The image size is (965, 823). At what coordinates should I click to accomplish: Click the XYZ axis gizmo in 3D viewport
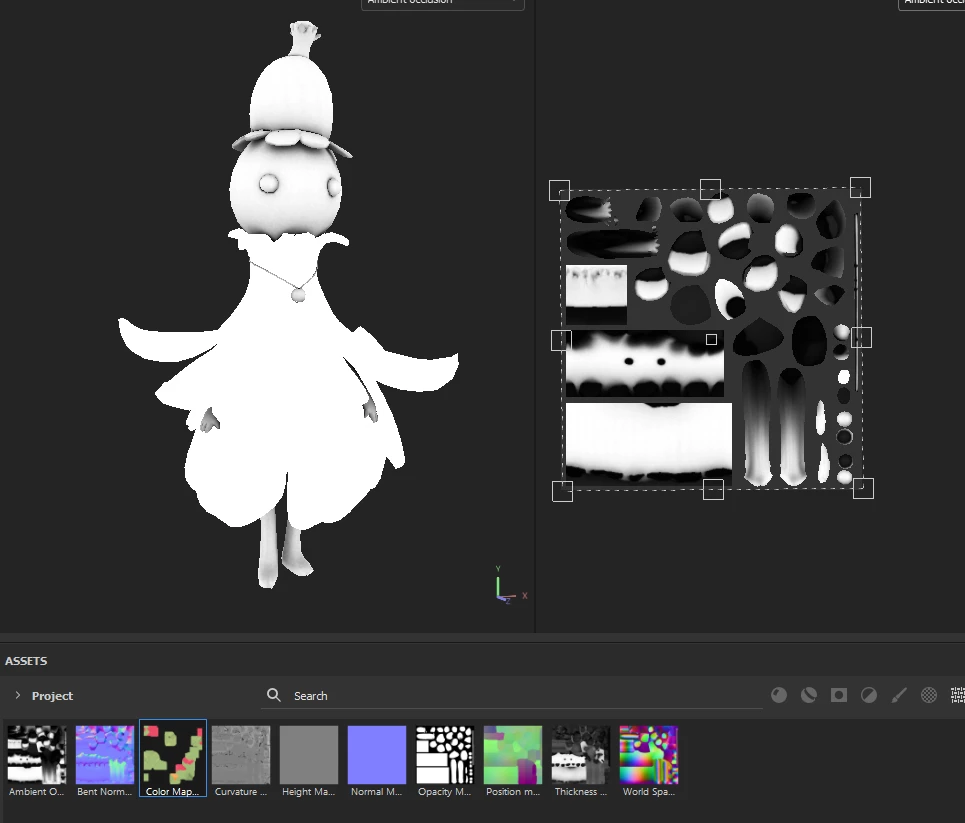(510, 585)
